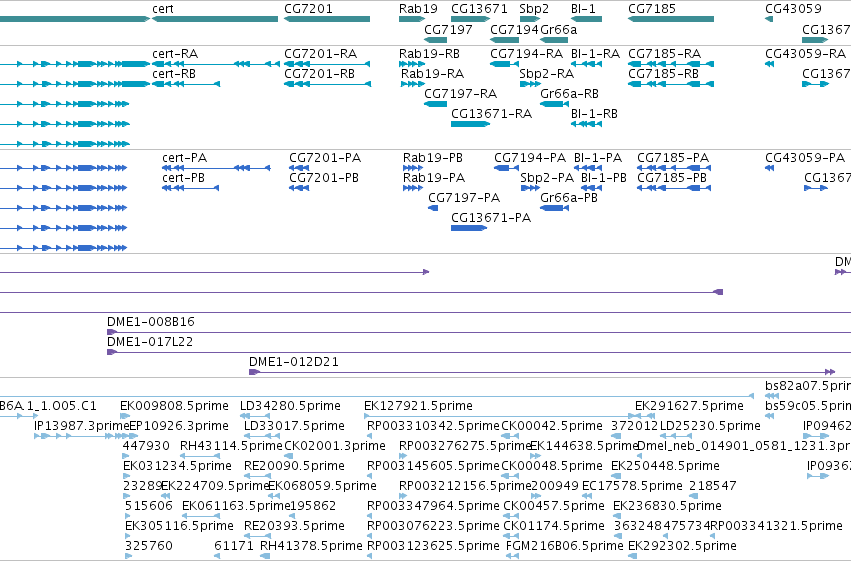Select the CG7197 gene label in top track
Image resolution: width=851 pixels, height=561 pixels.
click(448, 29)
